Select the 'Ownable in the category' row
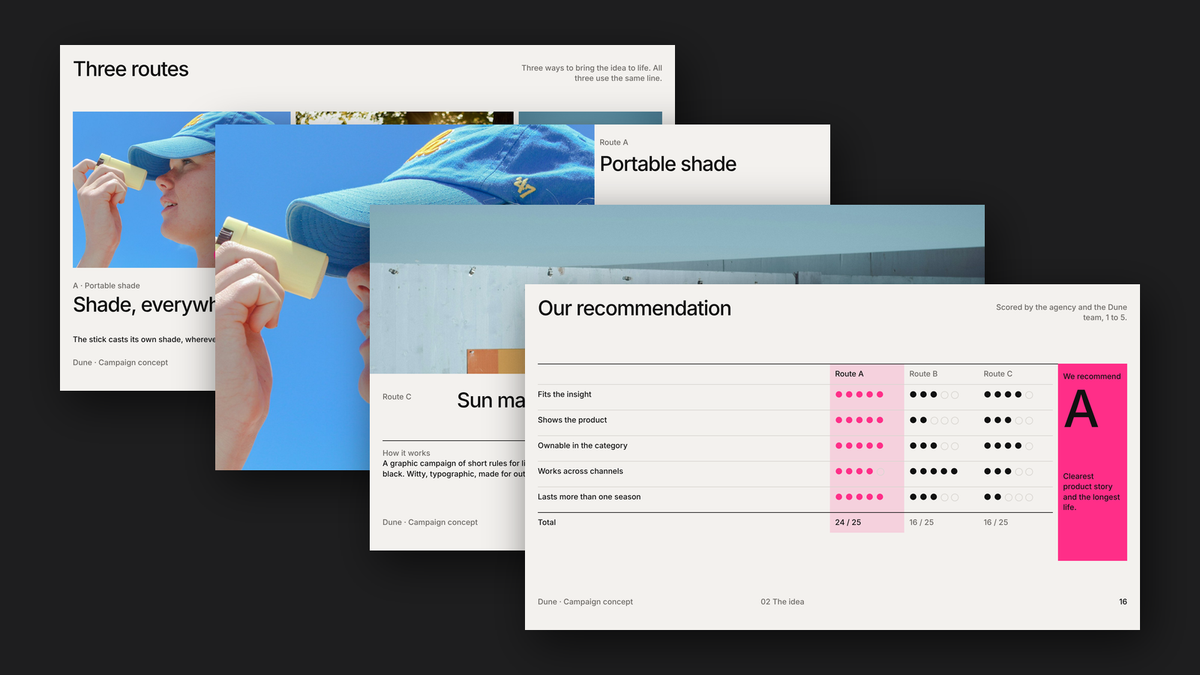This screenshot has width=1200, height=675. [795, 446]
